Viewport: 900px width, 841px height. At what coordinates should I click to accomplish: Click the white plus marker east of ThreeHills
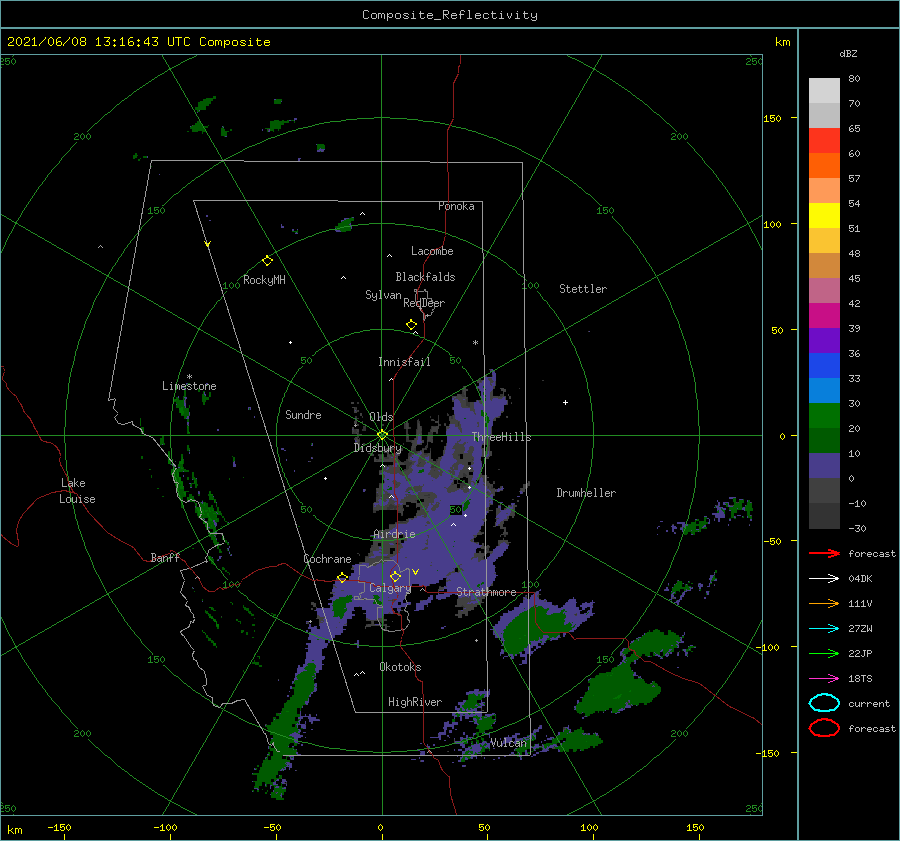pos(565,402)
